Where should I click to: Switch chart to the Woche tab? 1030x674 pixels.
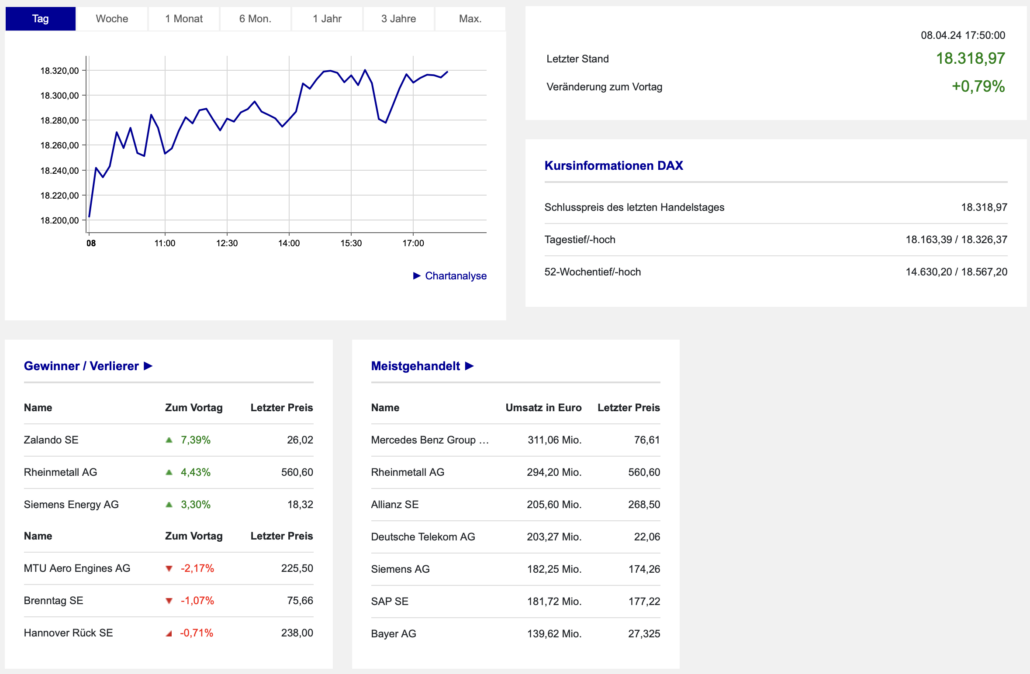click(x=112, y=18)
